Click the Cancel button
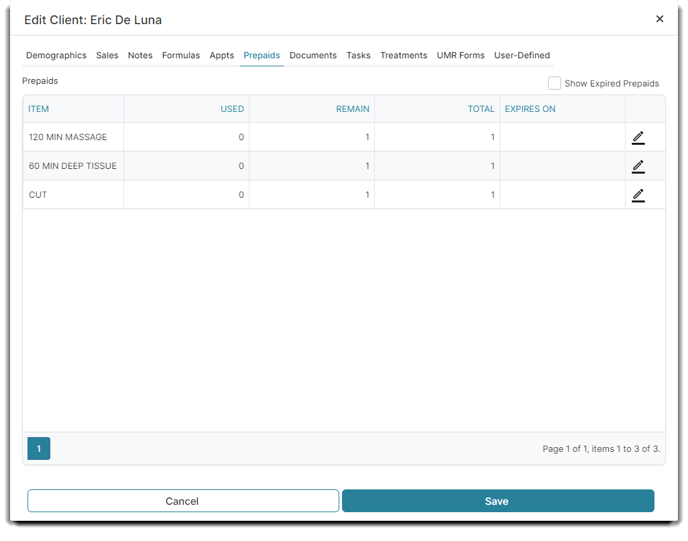 pos(183,501)
